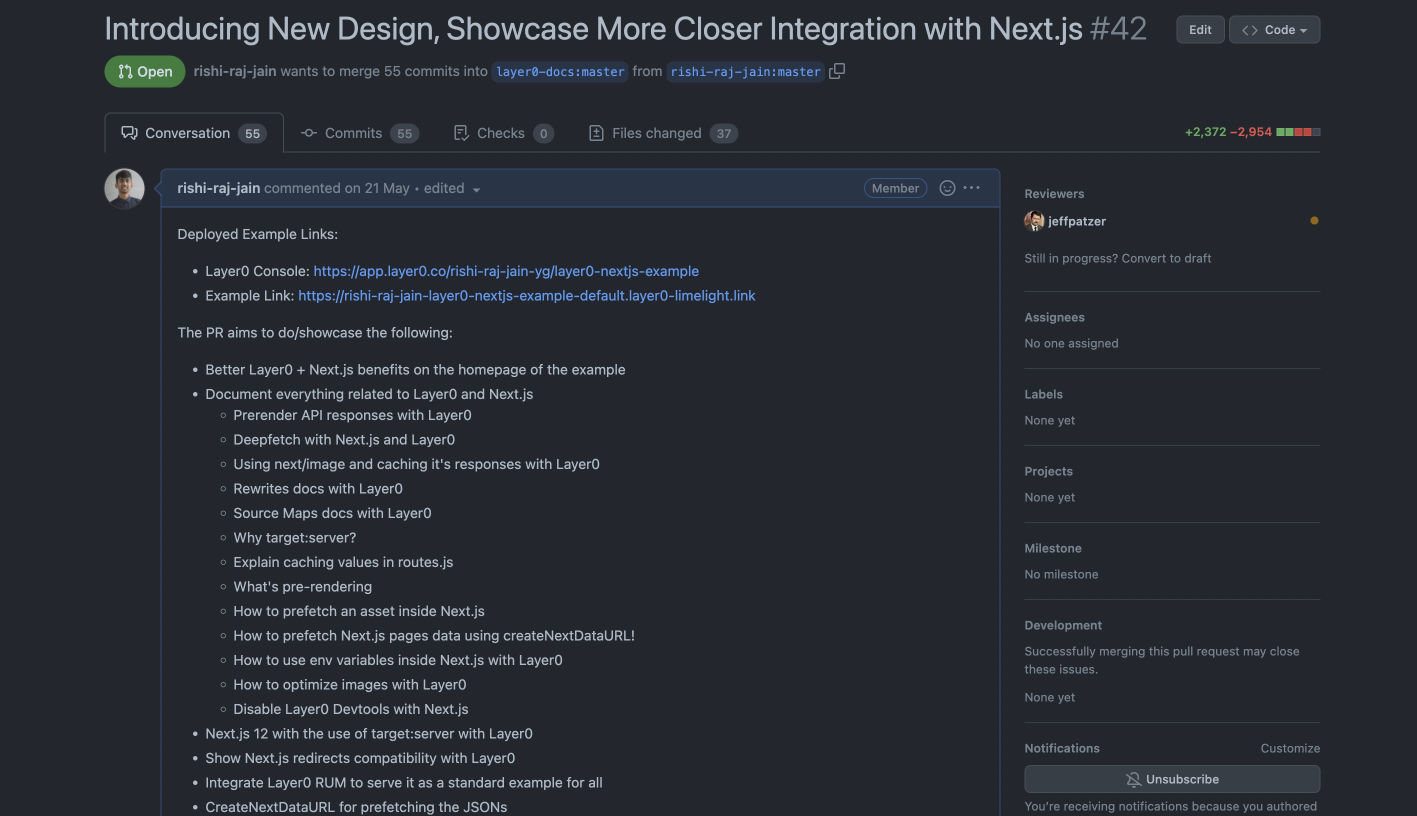Click the green Open status badge
The height and width of the screenshot is (816, 1417).
[145, 71]
